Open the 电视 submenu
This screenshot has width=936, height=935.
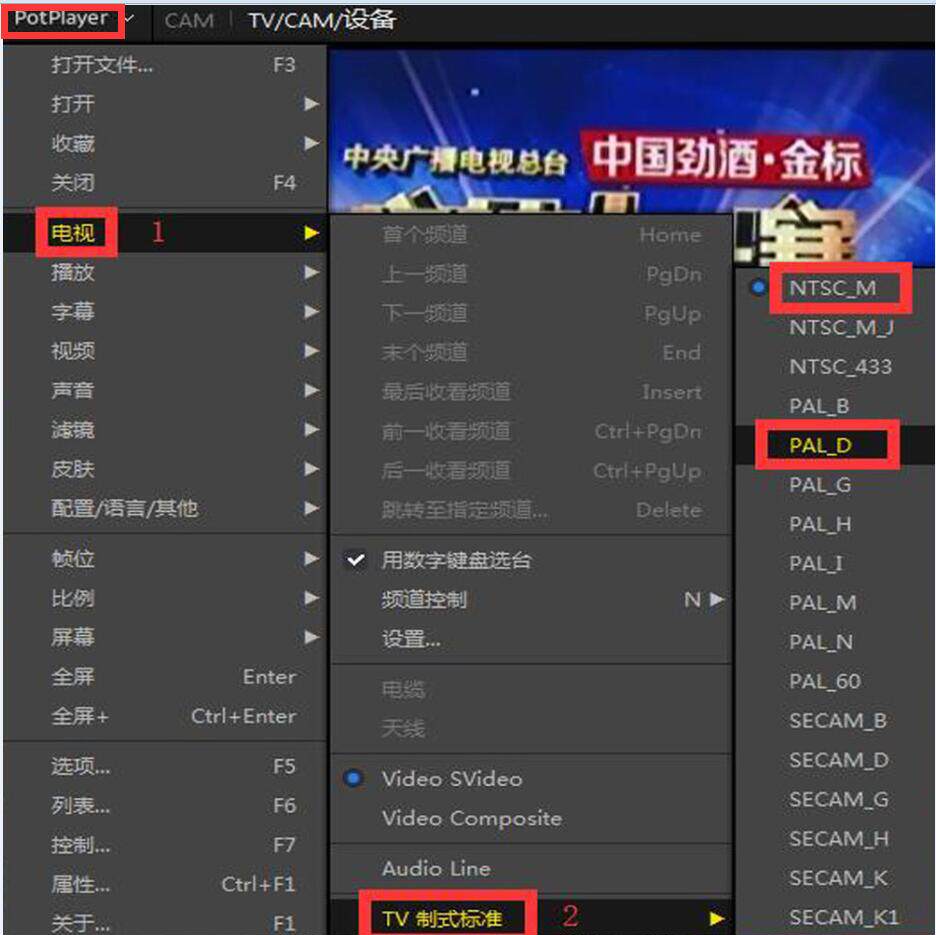click(165, 232)
